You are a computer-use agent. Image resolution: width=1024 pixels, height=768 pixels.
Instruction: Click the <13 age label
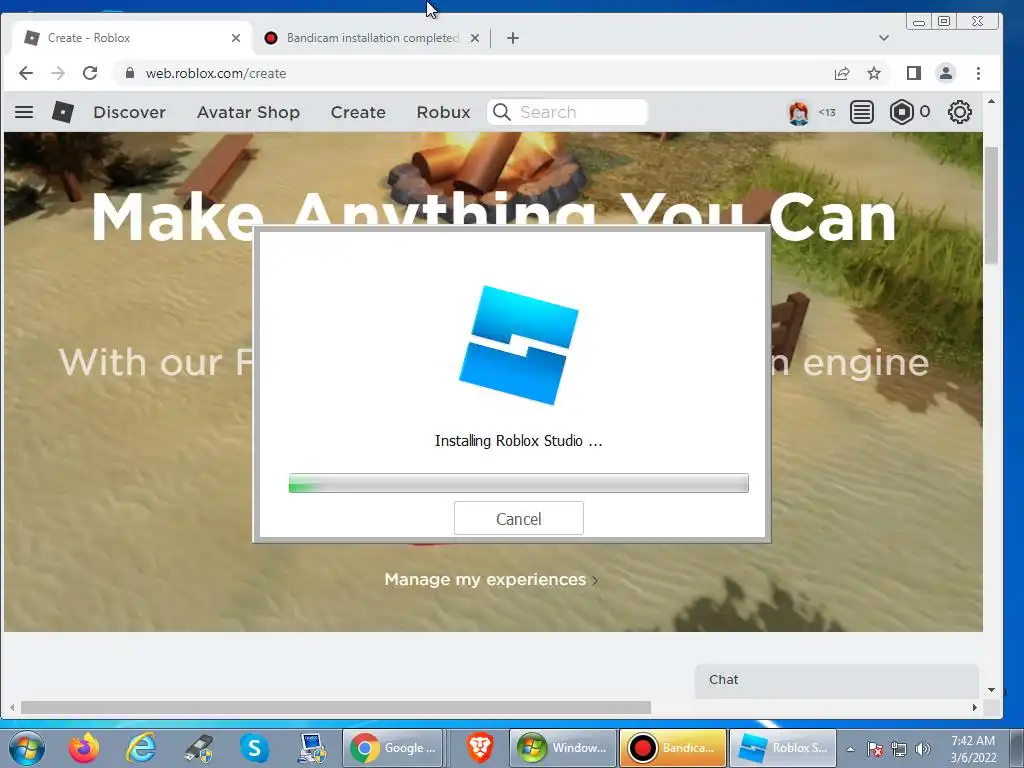pos(827,112)
